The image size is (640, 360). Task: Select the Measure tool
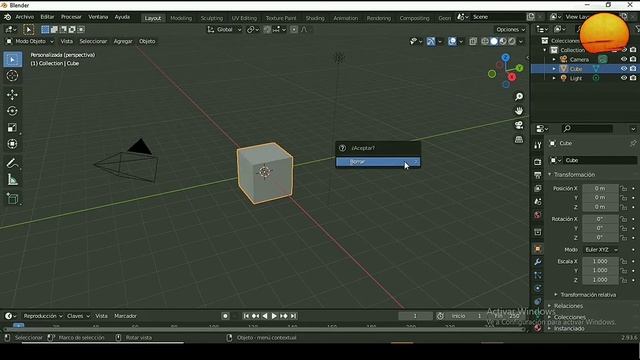(x=12, y=180)
